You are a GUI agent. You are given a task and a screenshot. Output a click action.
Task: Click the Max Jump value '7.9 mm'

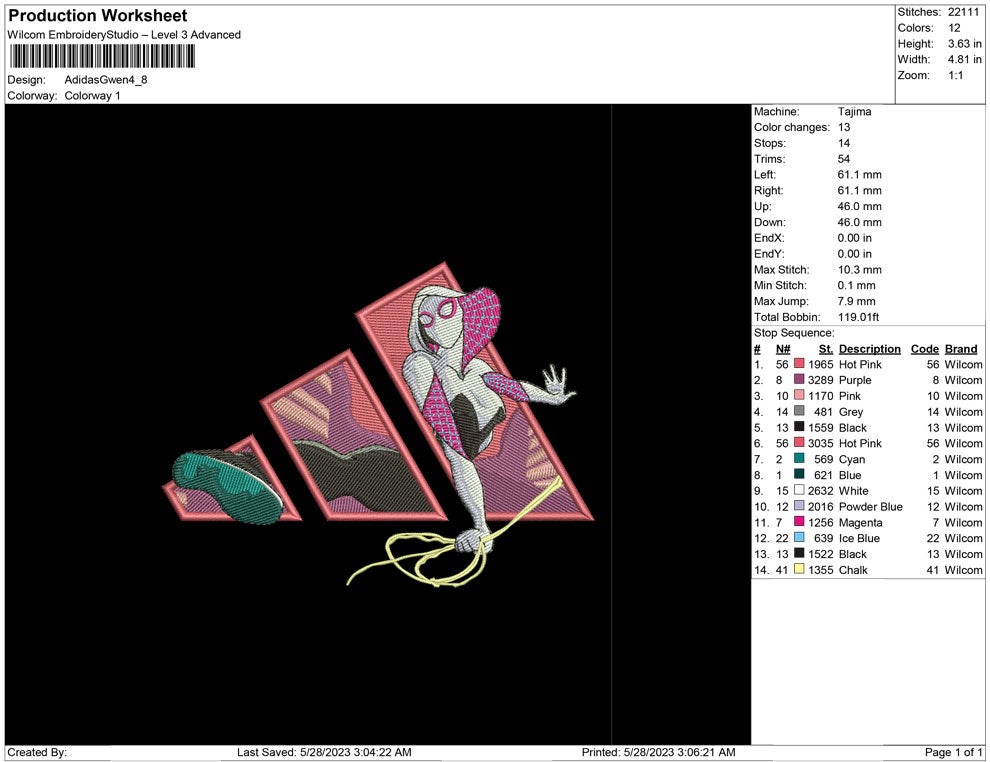pyautogui.click(x=856, y=301)
